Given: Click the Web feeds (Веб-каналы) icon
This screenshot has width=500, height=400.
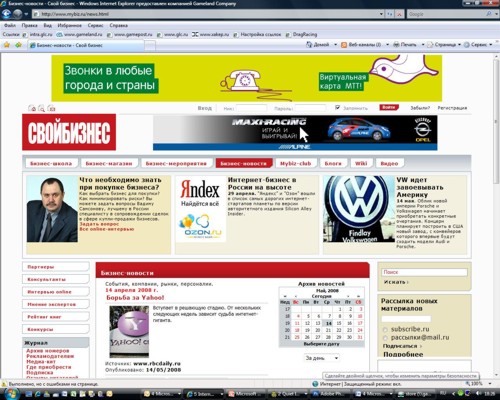Looking at the screenshot, I should click(344, 45).
